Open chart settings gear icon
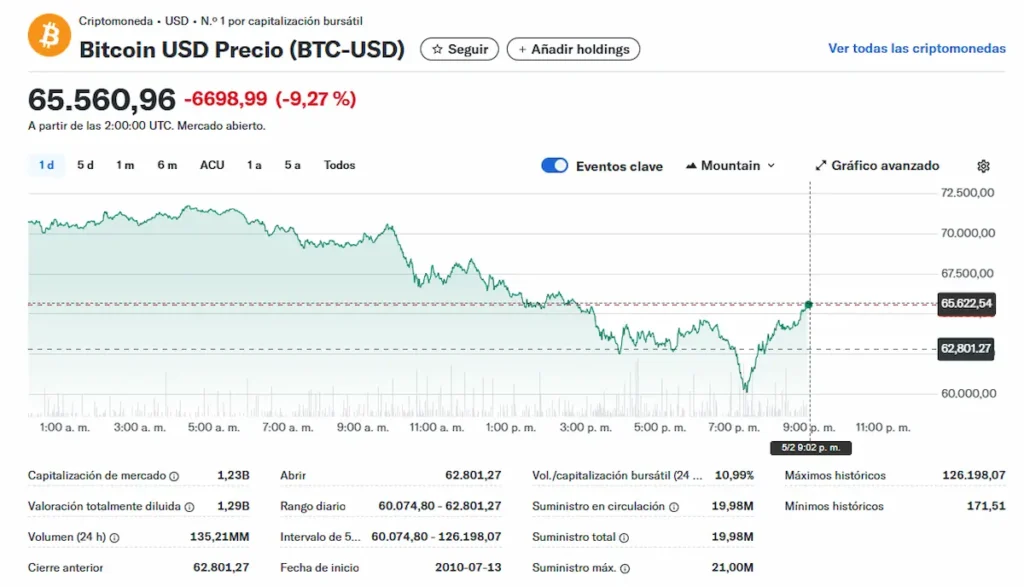 click(x=983, y=166)
